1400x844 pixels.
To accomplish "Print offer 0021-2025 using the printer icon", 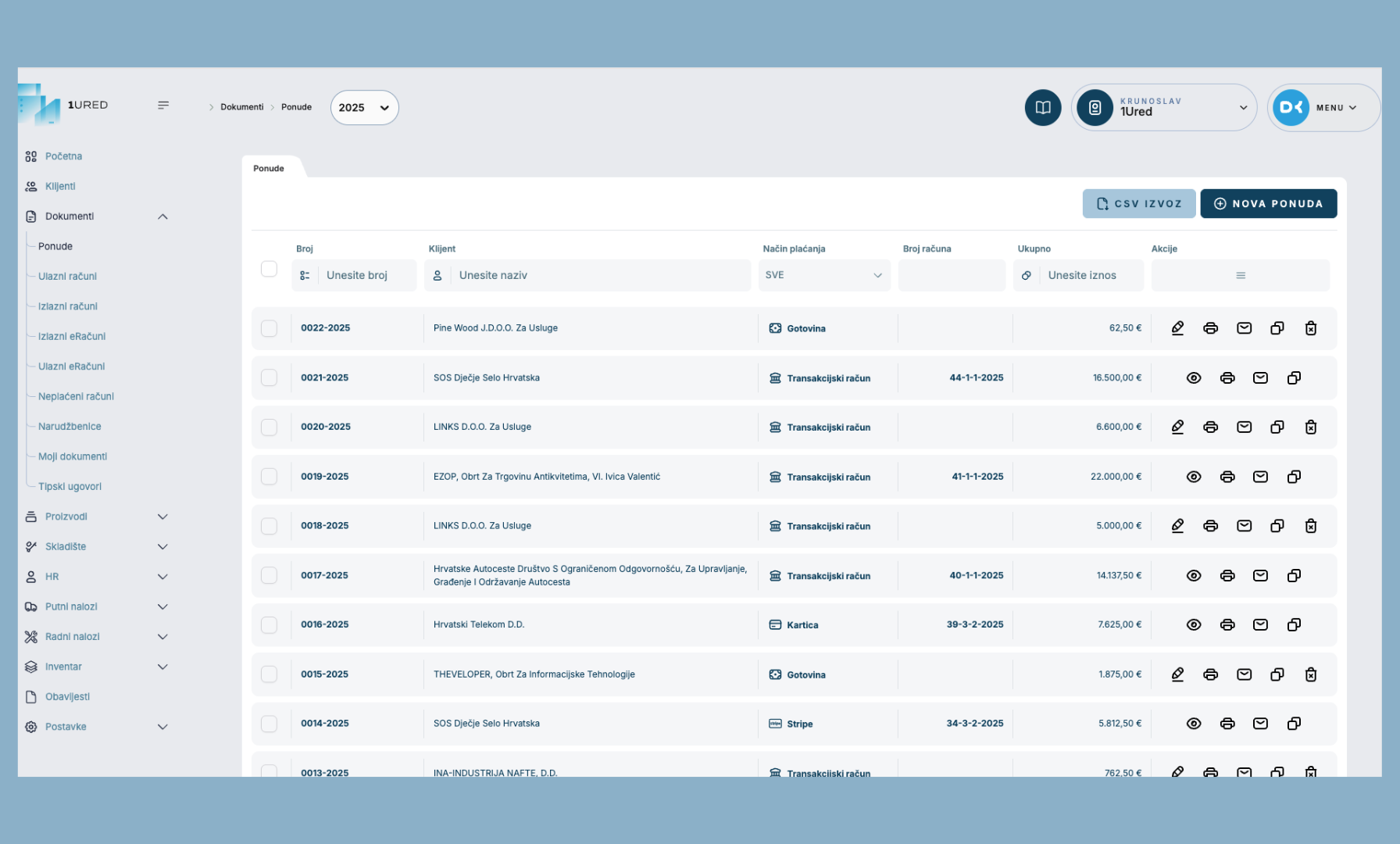I will (1227, 378).
